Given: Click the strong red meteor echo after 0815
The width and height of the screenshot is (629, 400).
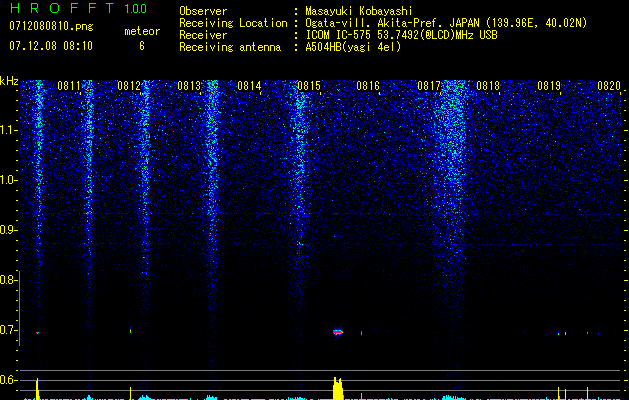Looking at the screenshot, I should pyautogui.click(x=338, y=332).
